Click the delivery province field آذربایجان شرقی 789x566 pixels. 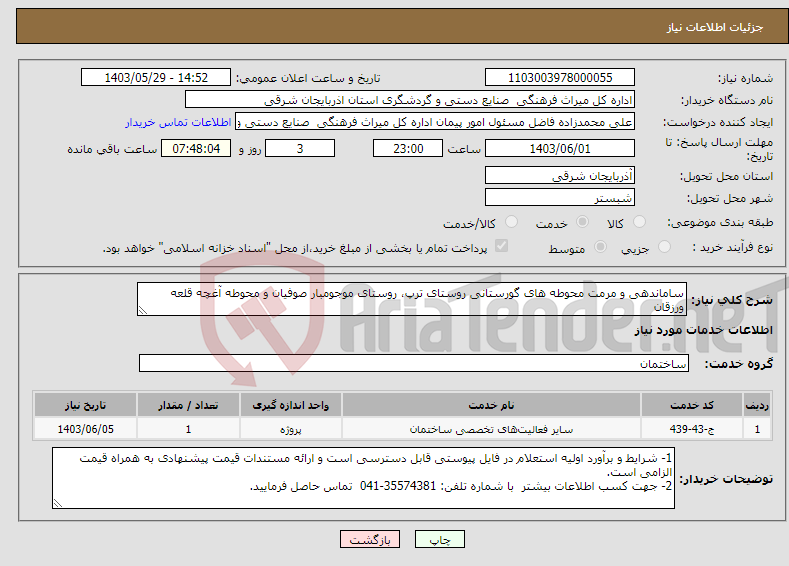point(560,176)
